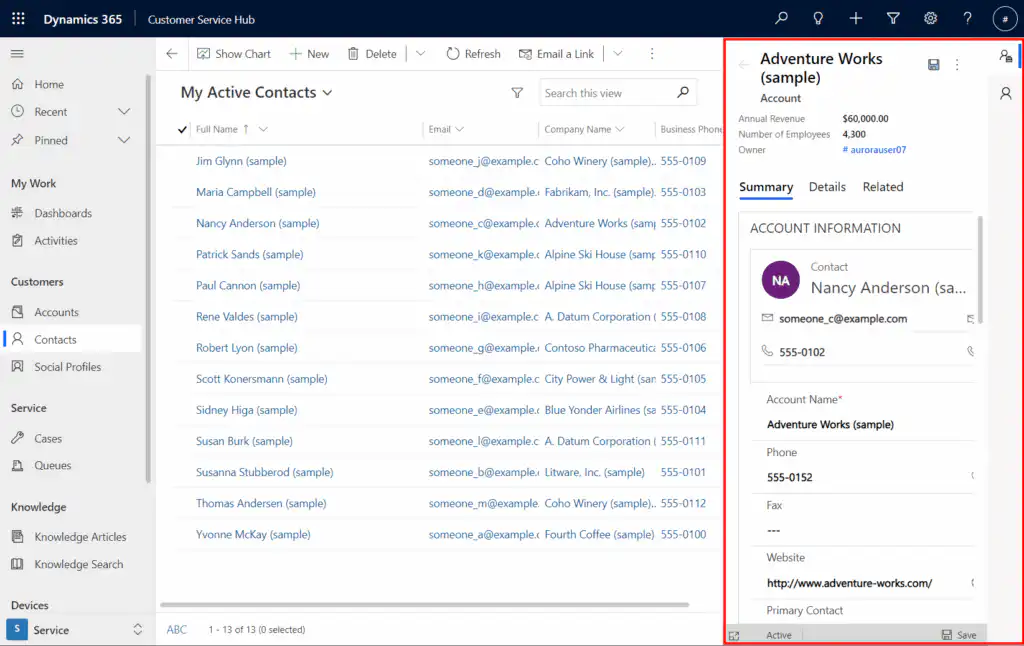The height and width of the screenshot is (646, 1024).
Task: Click the save icon in Adventure Works panel
Action: (x=933, y=65)
